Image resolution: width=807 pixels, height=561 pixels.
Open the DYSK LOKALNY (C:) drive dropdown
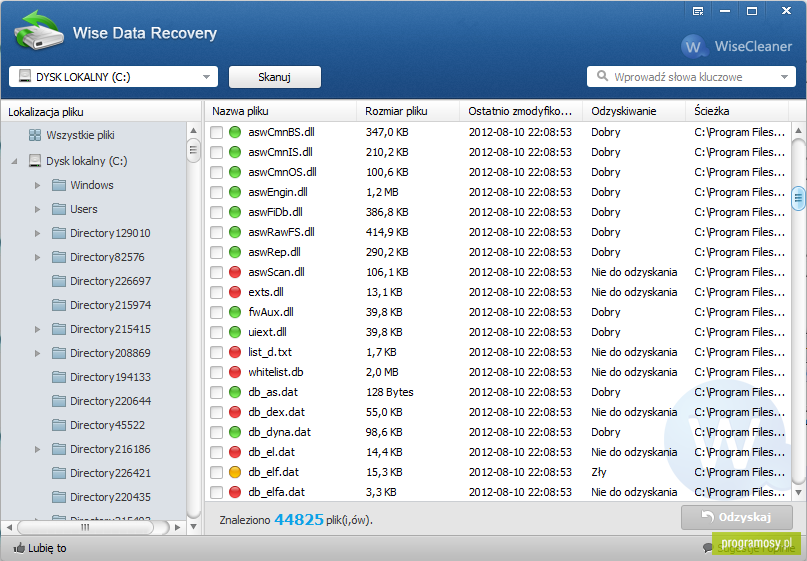pyautogui.click(x=113, y=77)
